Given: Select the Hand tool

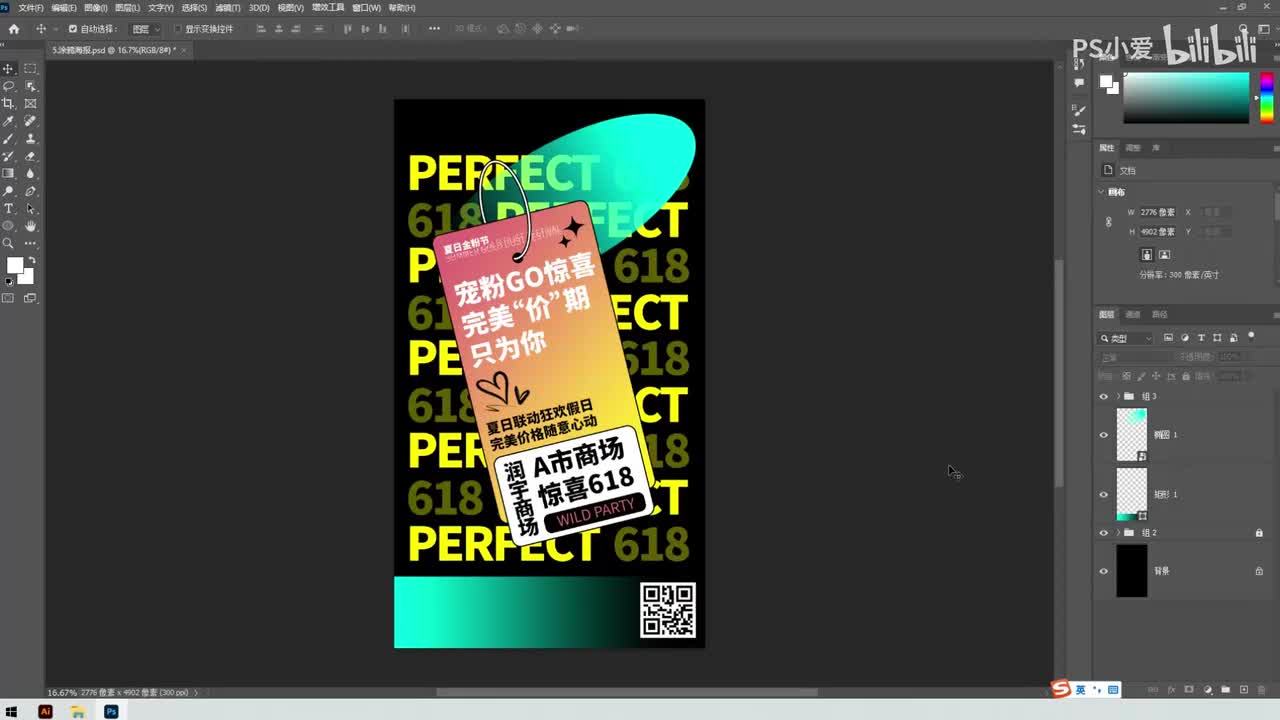Looking at the screenshot, I should [x=30, y=226].
